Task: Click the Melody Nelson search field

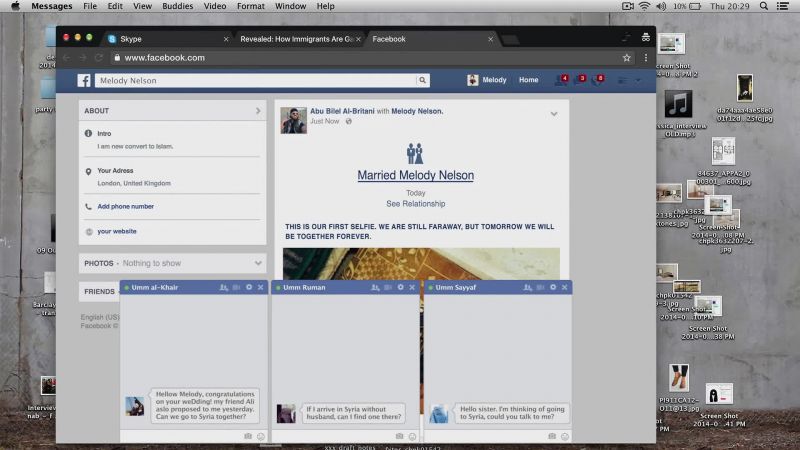Action: [255, 80]
